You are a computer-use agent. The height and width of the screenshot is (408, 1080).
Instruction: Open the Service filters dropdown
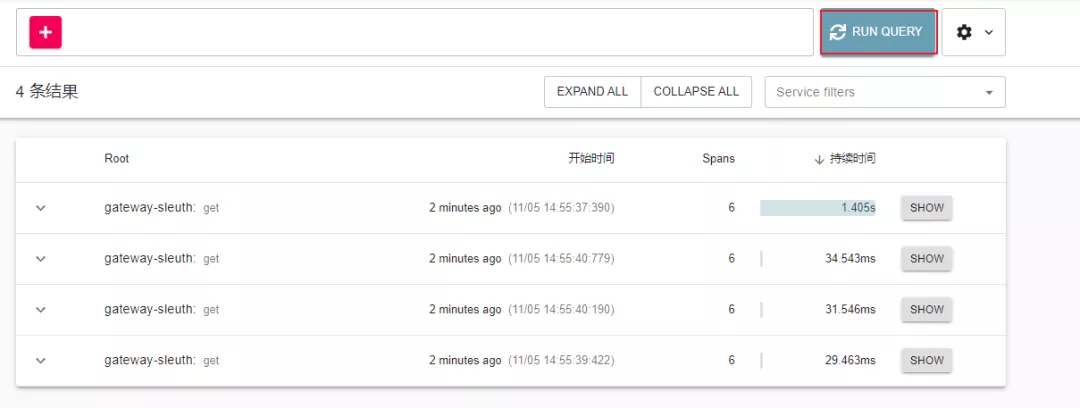coord(884,92)
